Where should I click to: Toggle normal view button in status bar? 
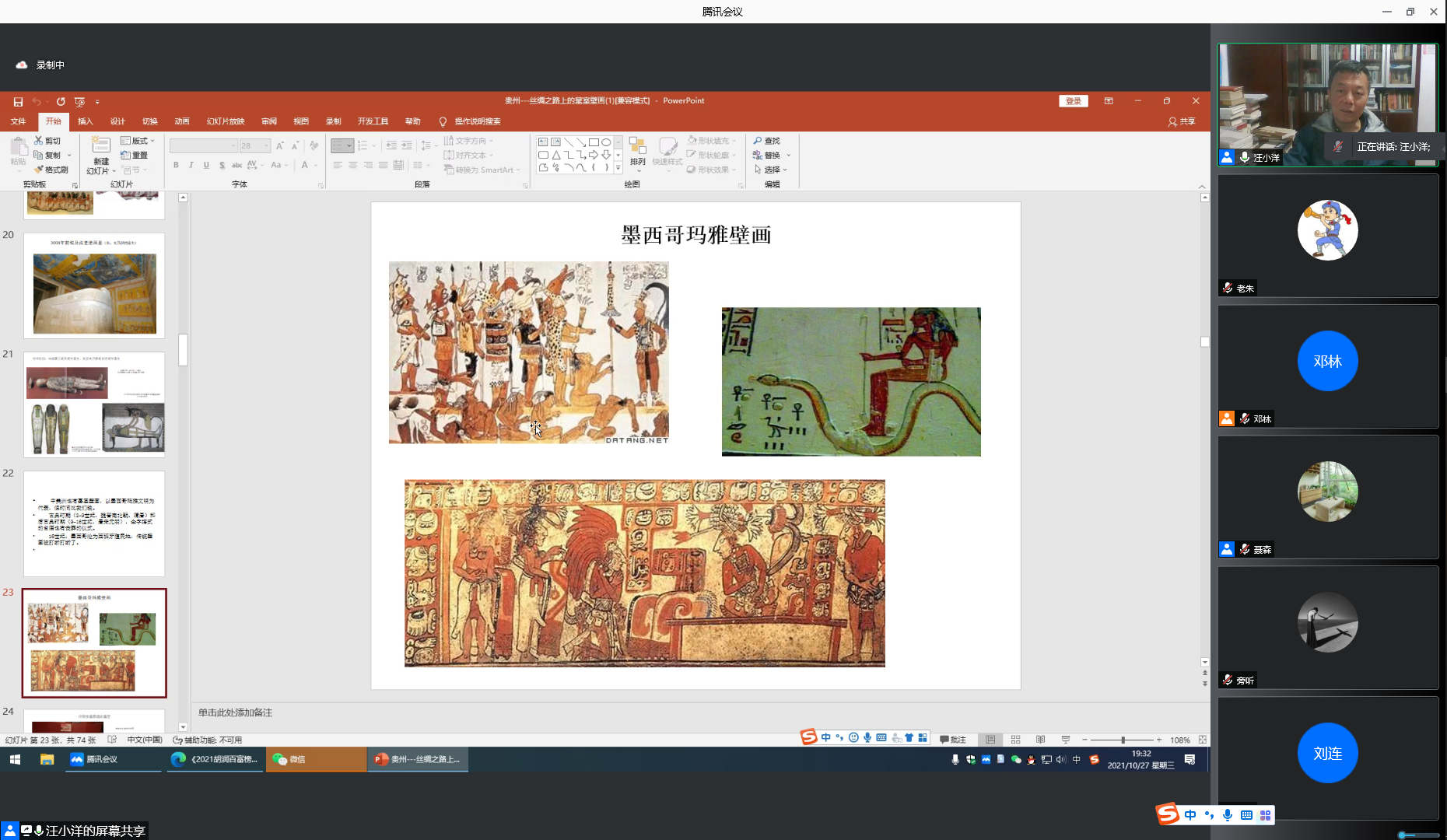point(990,740)
